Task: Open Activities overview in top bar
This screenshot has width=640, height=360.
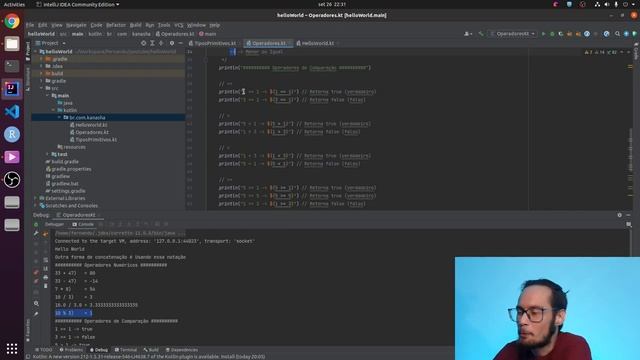Action: tap(14, 4)
